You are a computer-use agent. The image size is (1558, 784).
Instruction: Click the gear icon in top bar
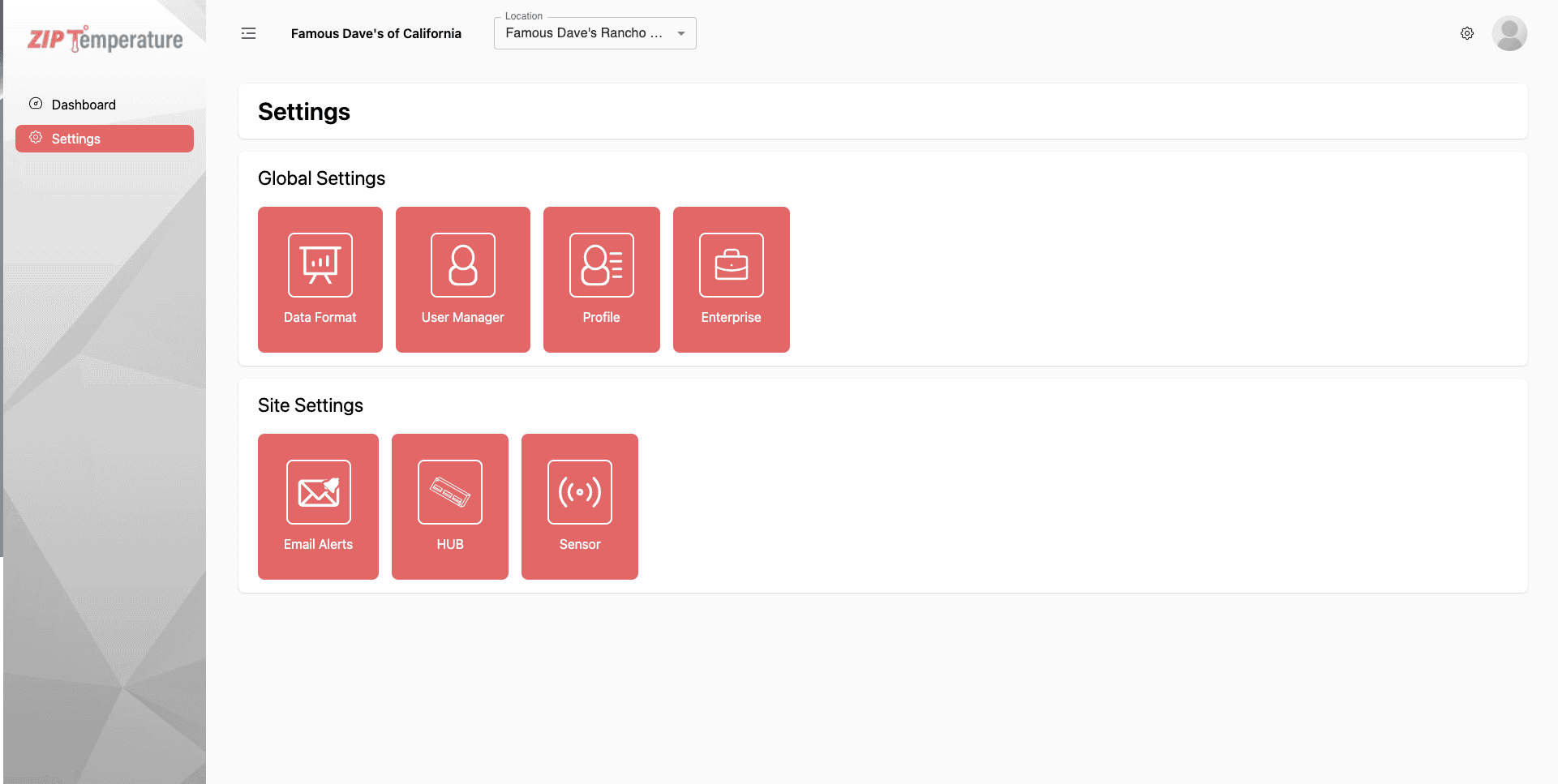point(1466,33)
